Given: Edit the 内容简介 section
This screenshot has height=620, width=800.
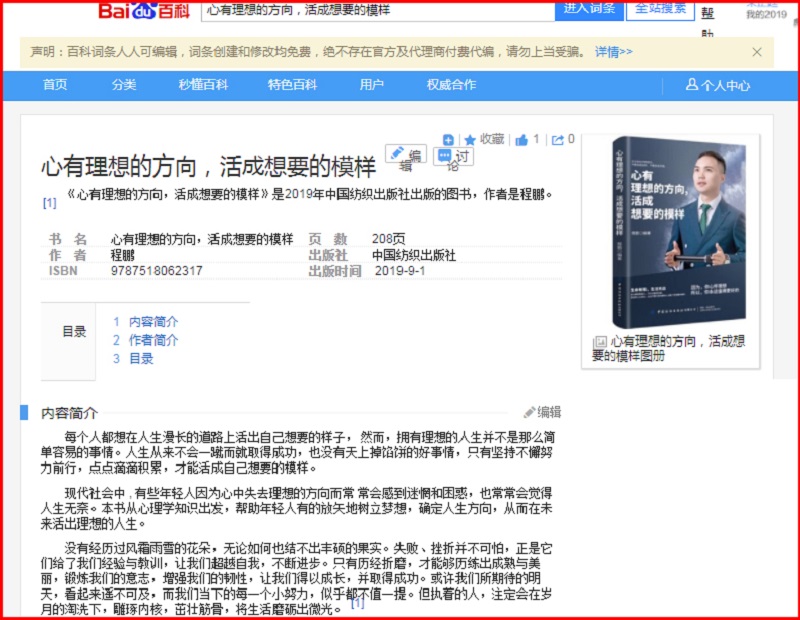Looking at the screenshot, I should [x=542, y=412].
